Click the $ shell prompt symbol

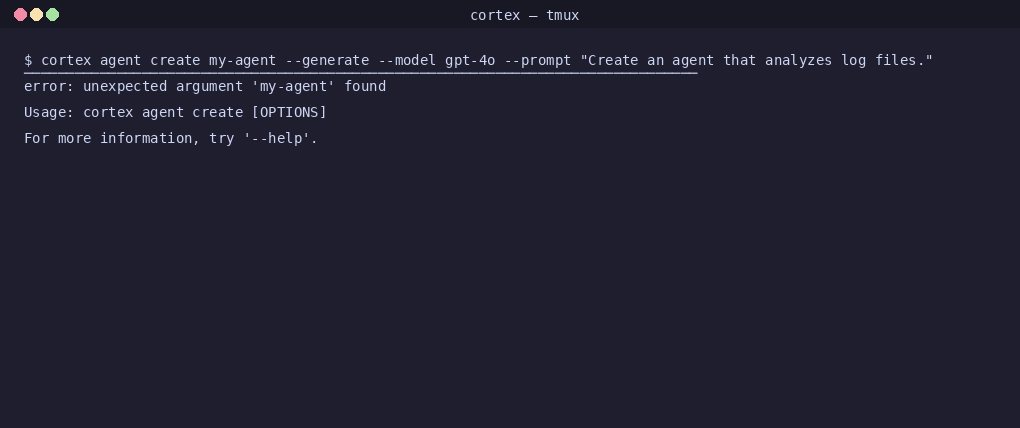click(x=28, y=60)
